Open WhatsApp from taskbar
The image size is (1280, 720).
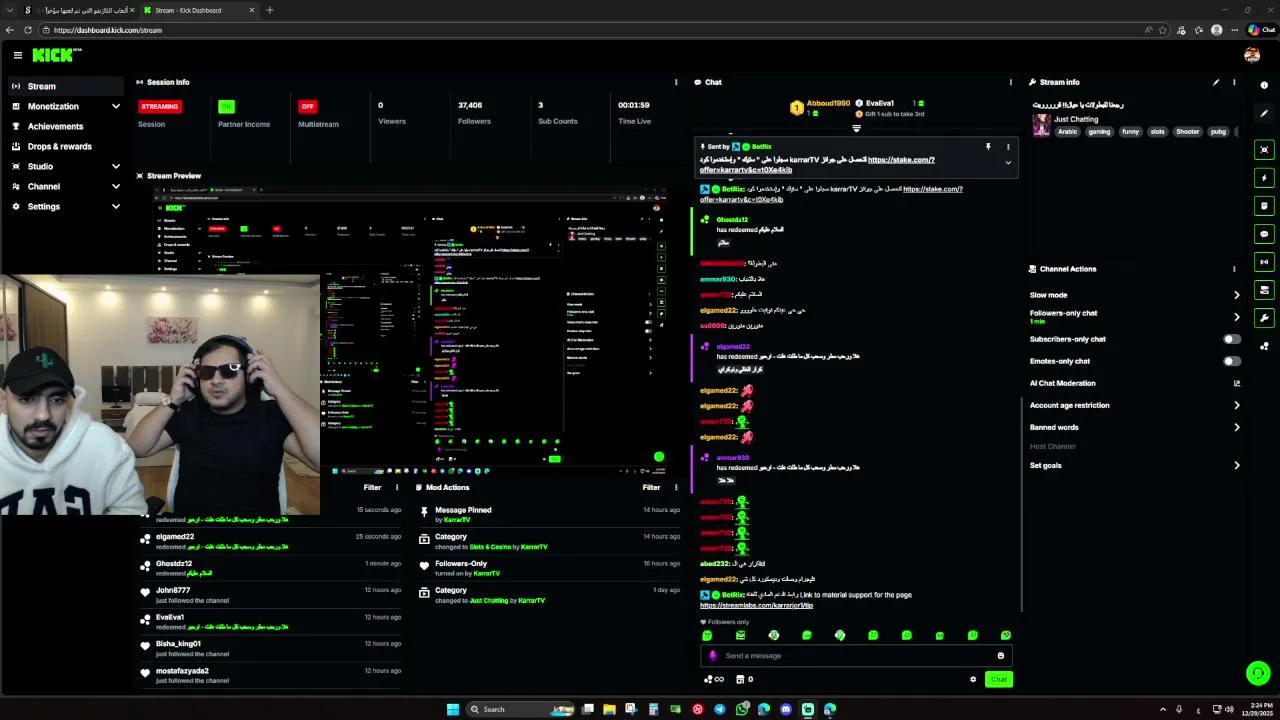[x=742, y=709]
